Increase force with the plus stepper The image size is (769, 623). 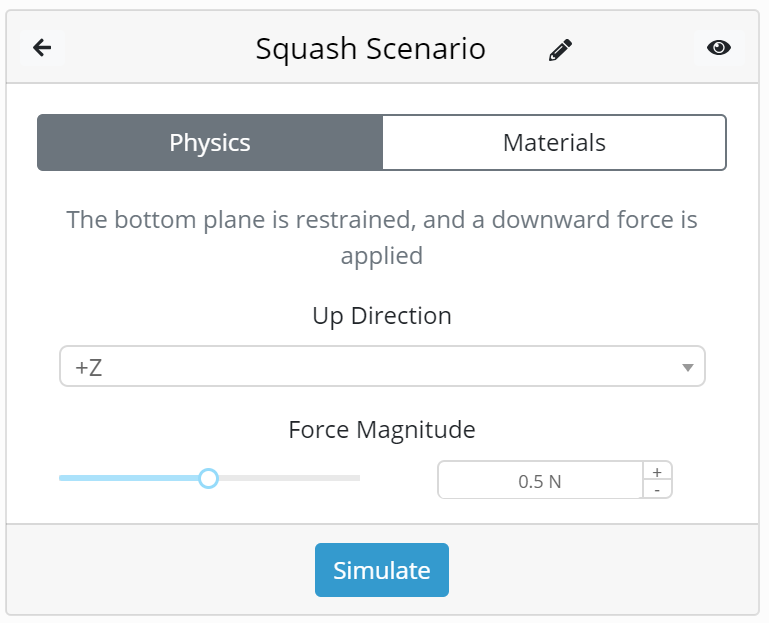click(657, 471)
